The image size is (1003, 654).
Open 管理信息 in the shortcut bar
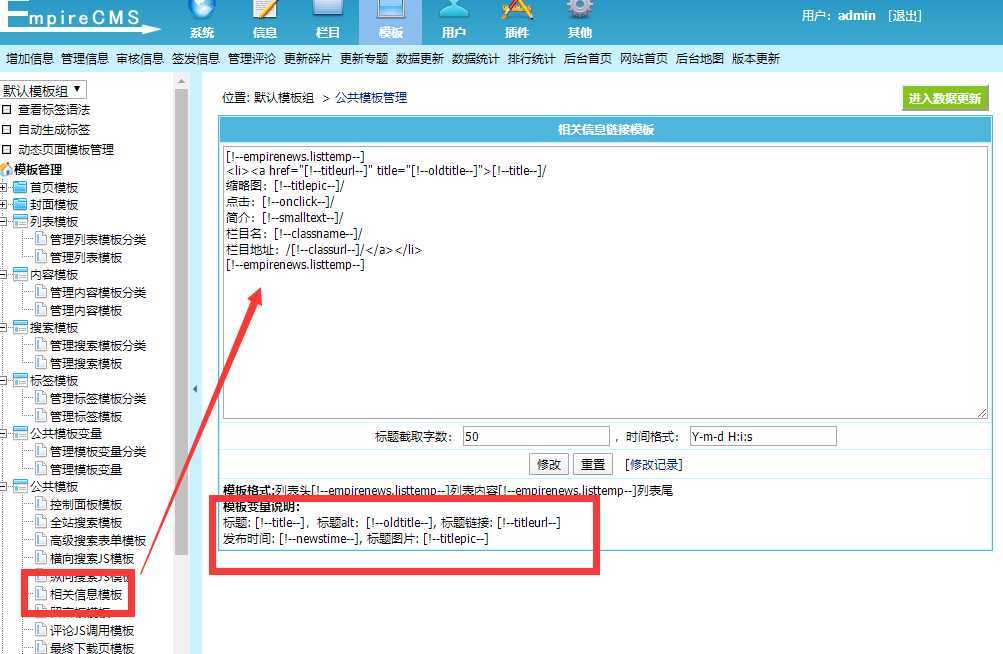[85, 59]
